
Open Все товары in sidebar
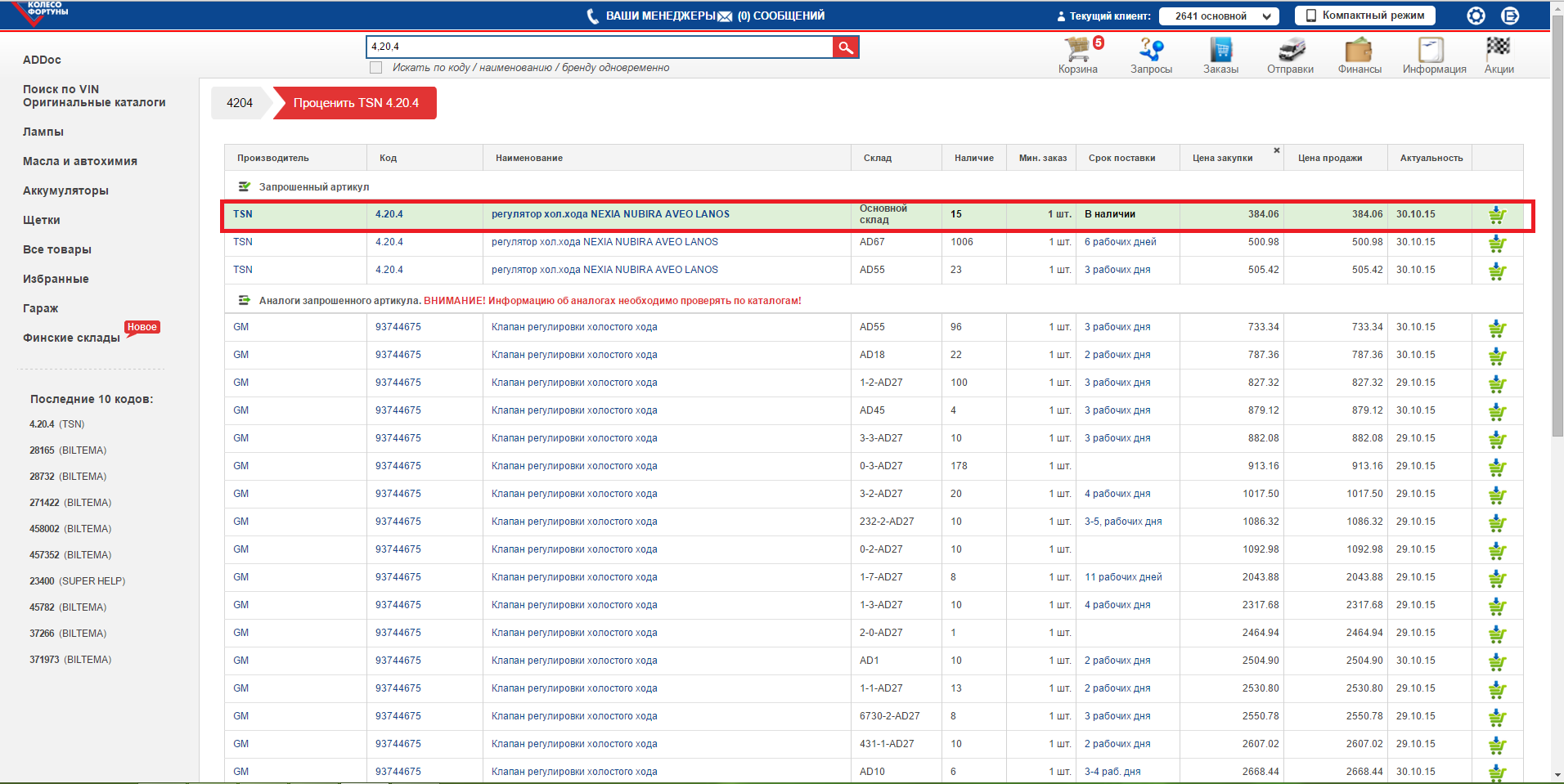[x=57, y=249]
